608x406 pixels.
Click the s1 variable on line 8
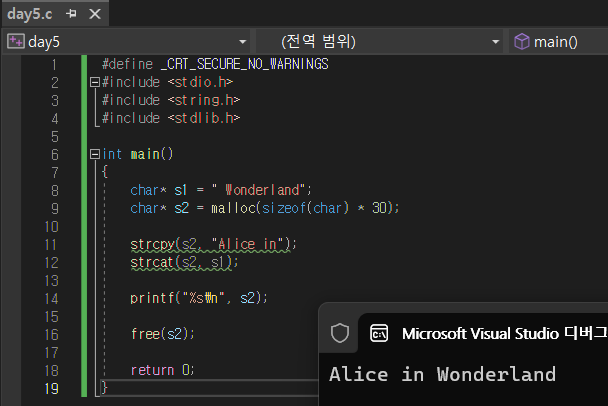coord(181,190)
